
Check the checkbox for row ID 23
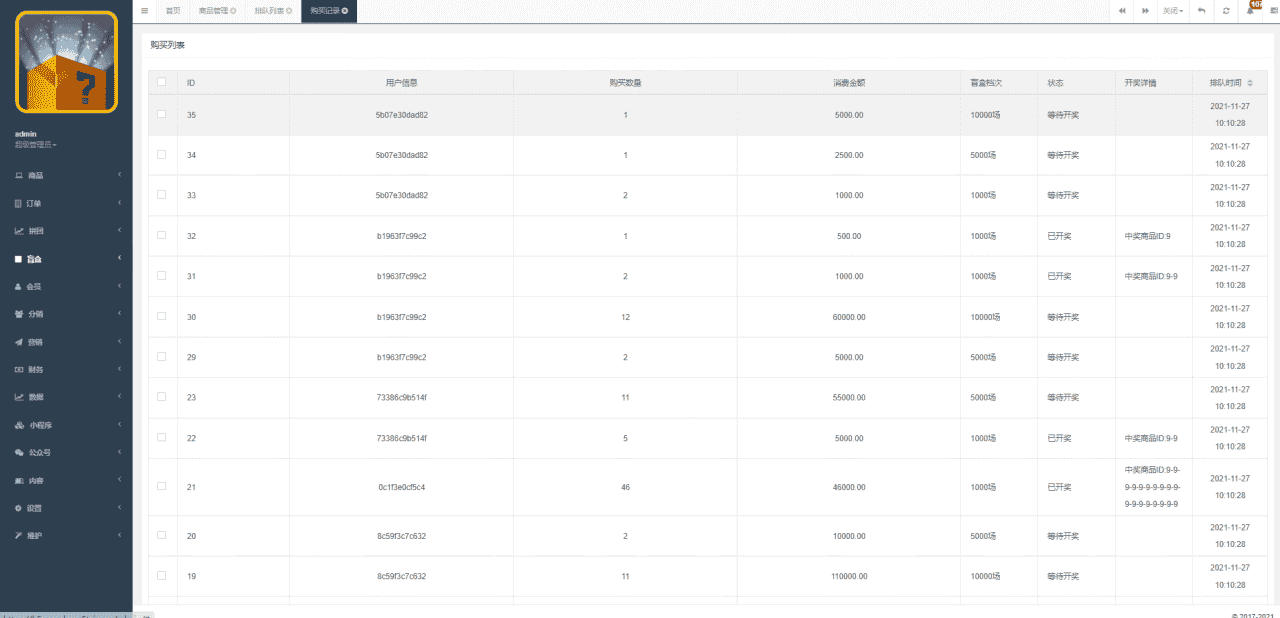coord(162,397)
